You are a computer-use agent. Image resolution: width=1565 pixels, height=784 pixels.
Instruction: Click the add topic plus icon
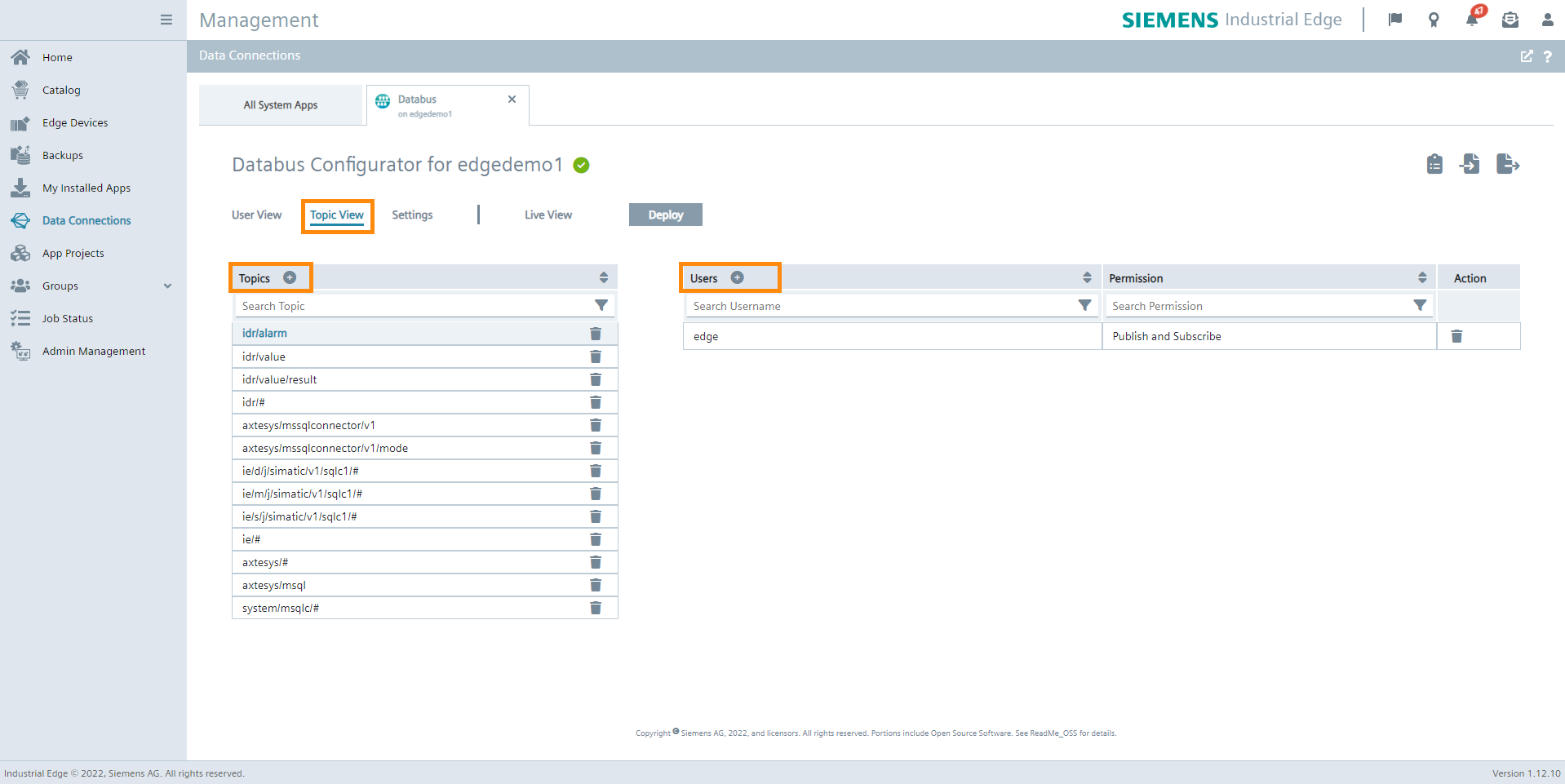290,277
